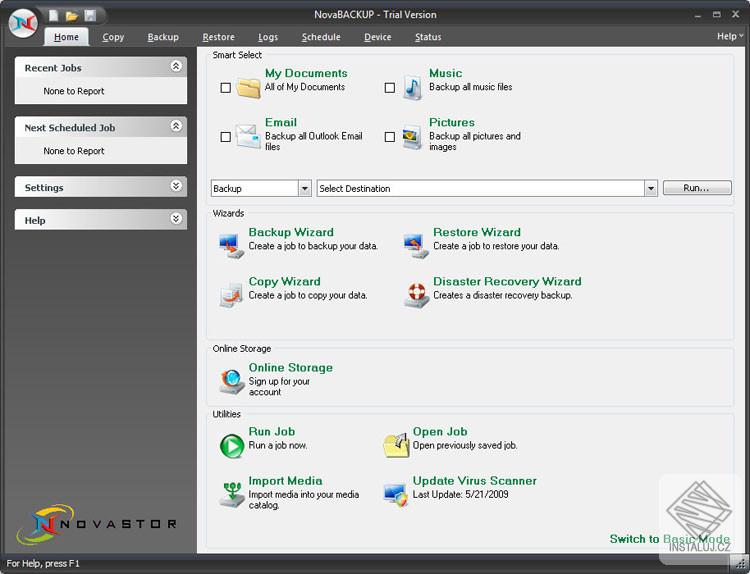This screenshot has width=750, height=574.
Task: Switch to the Device tab
Action: 377,37
